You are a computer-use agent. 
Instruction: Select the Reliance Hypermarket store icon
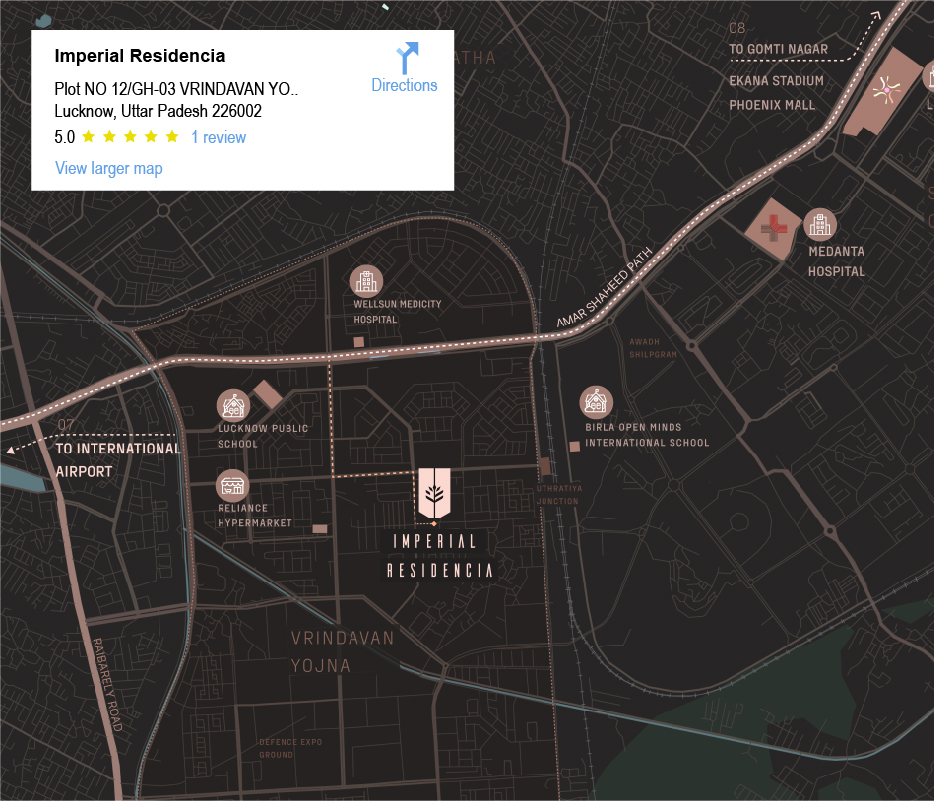pos(232,485)
